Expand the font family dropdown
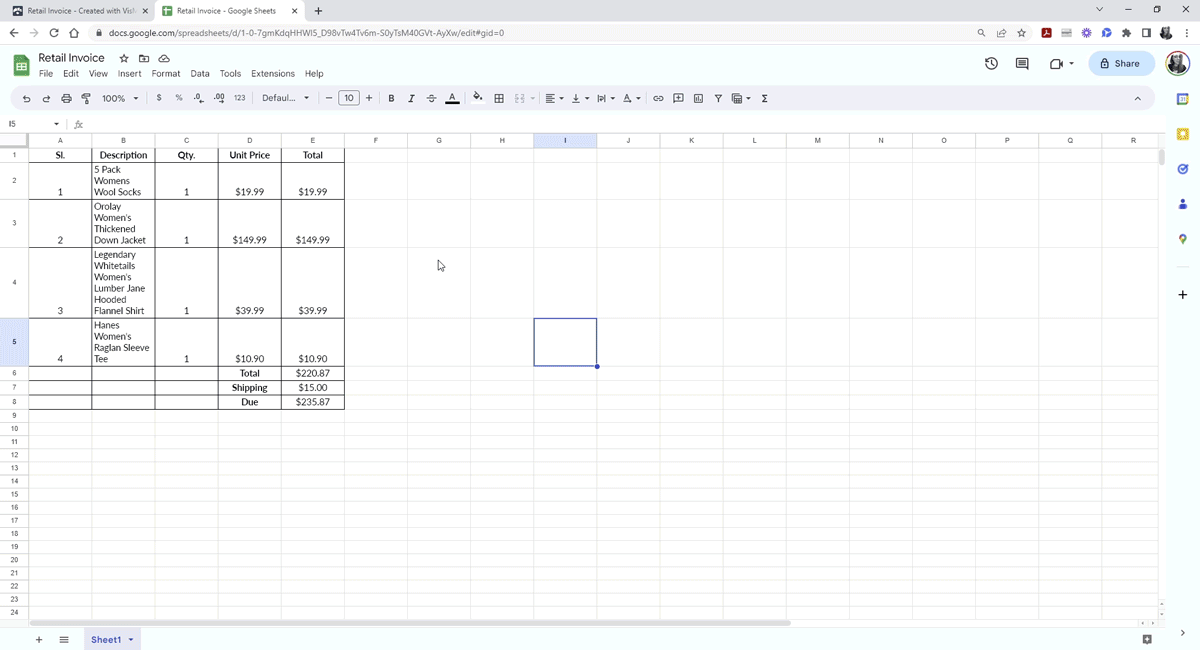1200x650 pixels. point(286,98)
